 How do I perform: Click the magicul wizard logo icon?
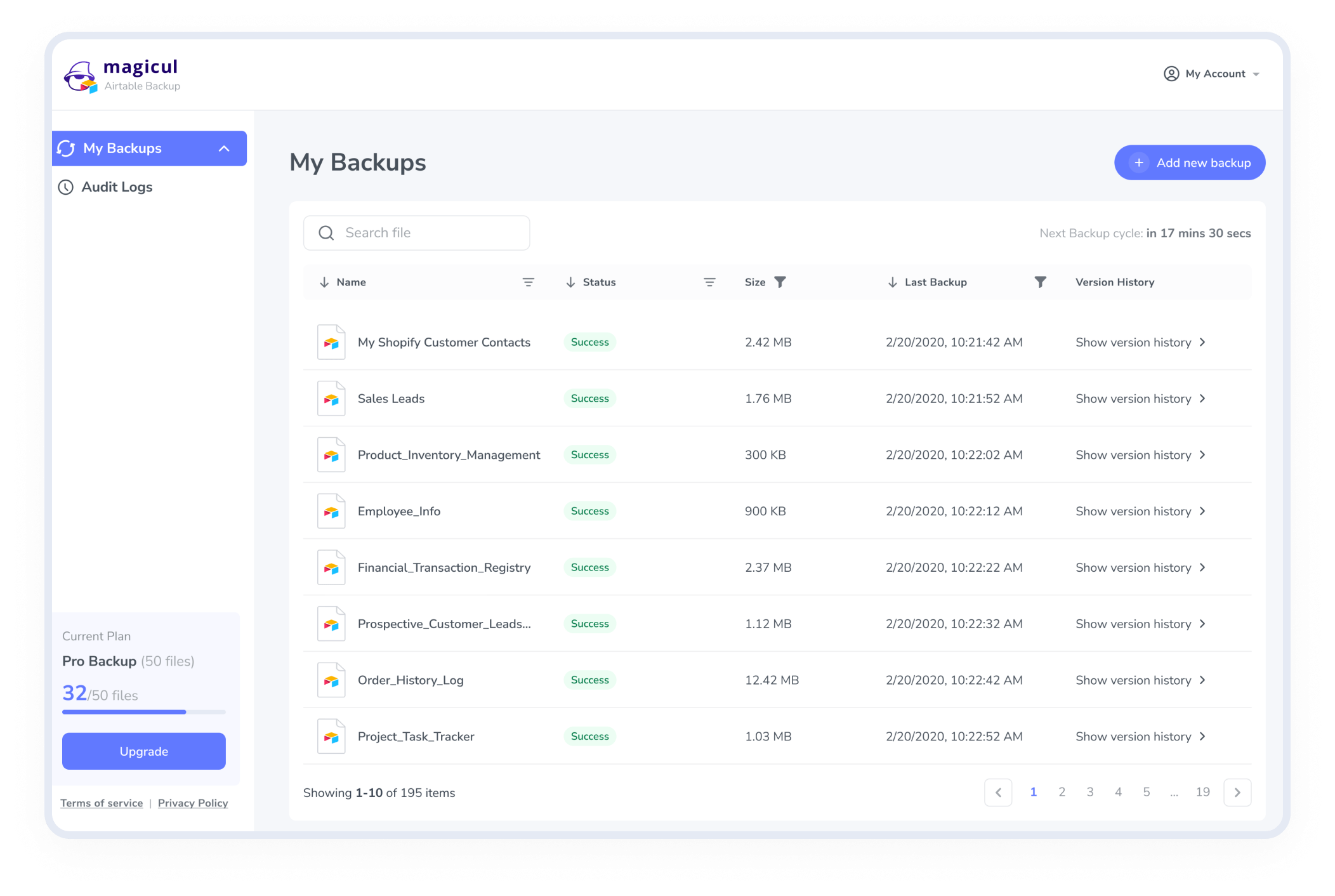[80, 76]
